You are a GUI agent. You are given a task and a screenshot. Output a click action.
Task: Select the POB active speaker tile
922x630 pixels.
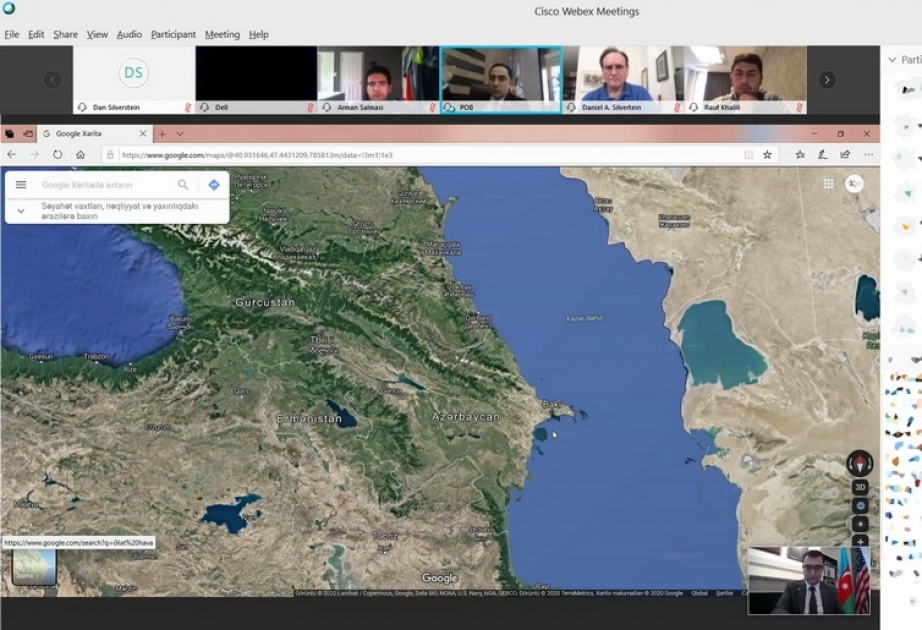coord(501,79)
